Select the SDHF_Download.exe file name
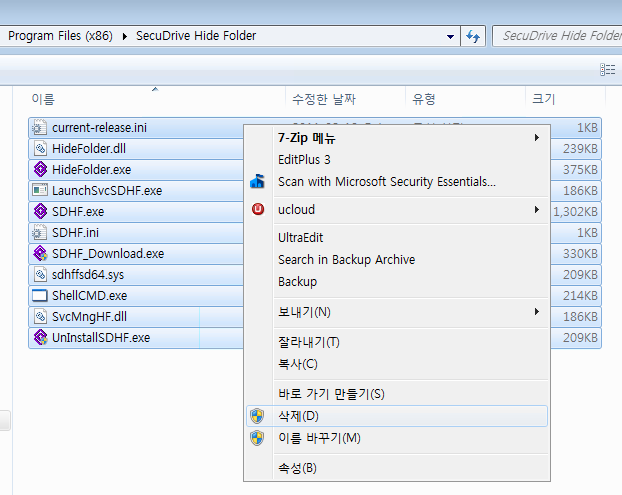Viewport: 622px width, 495px height. coord(108,254)
